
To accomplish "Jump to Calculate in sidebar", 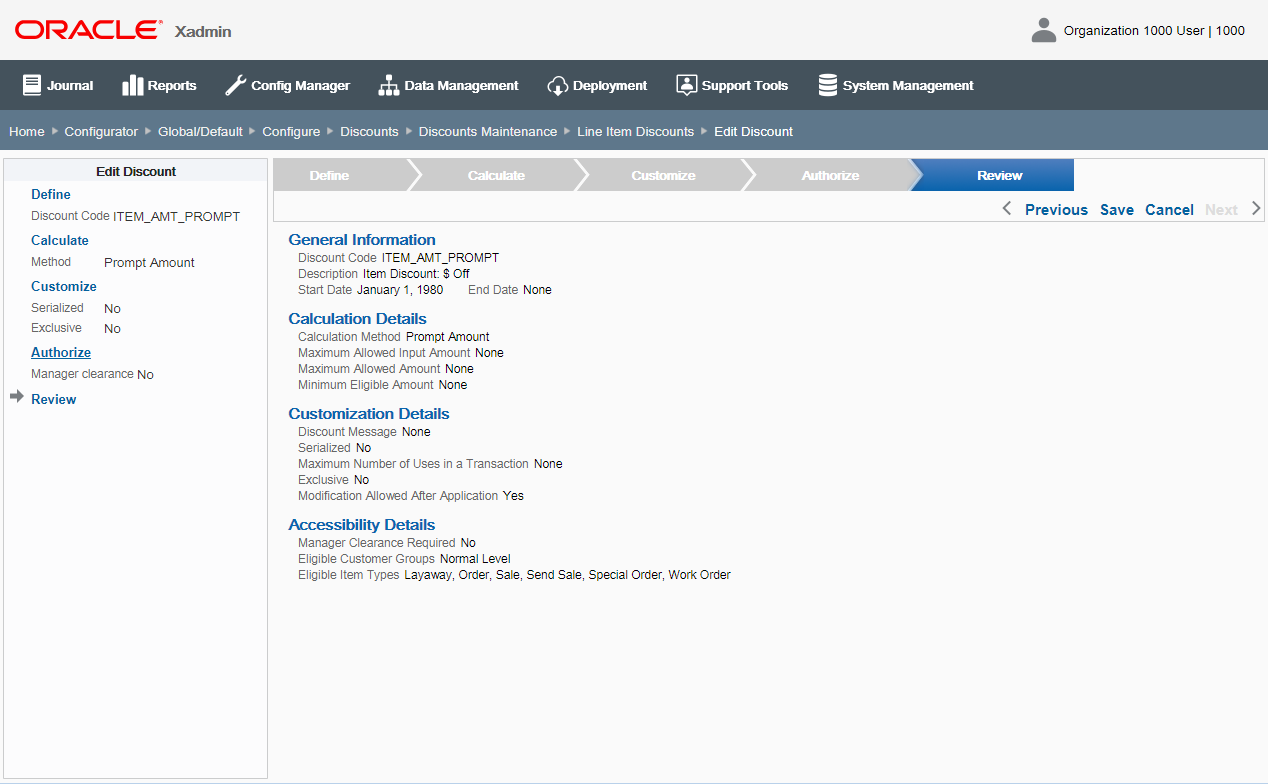I will click(60, 240).
